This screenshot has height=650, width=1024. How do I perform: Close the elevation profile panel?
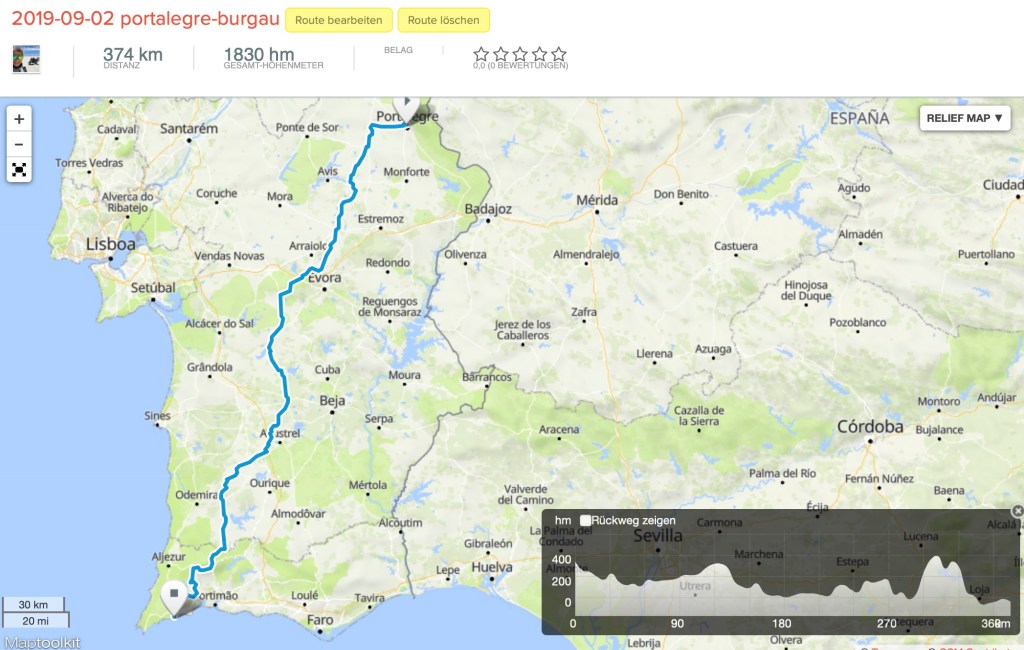1017,511
